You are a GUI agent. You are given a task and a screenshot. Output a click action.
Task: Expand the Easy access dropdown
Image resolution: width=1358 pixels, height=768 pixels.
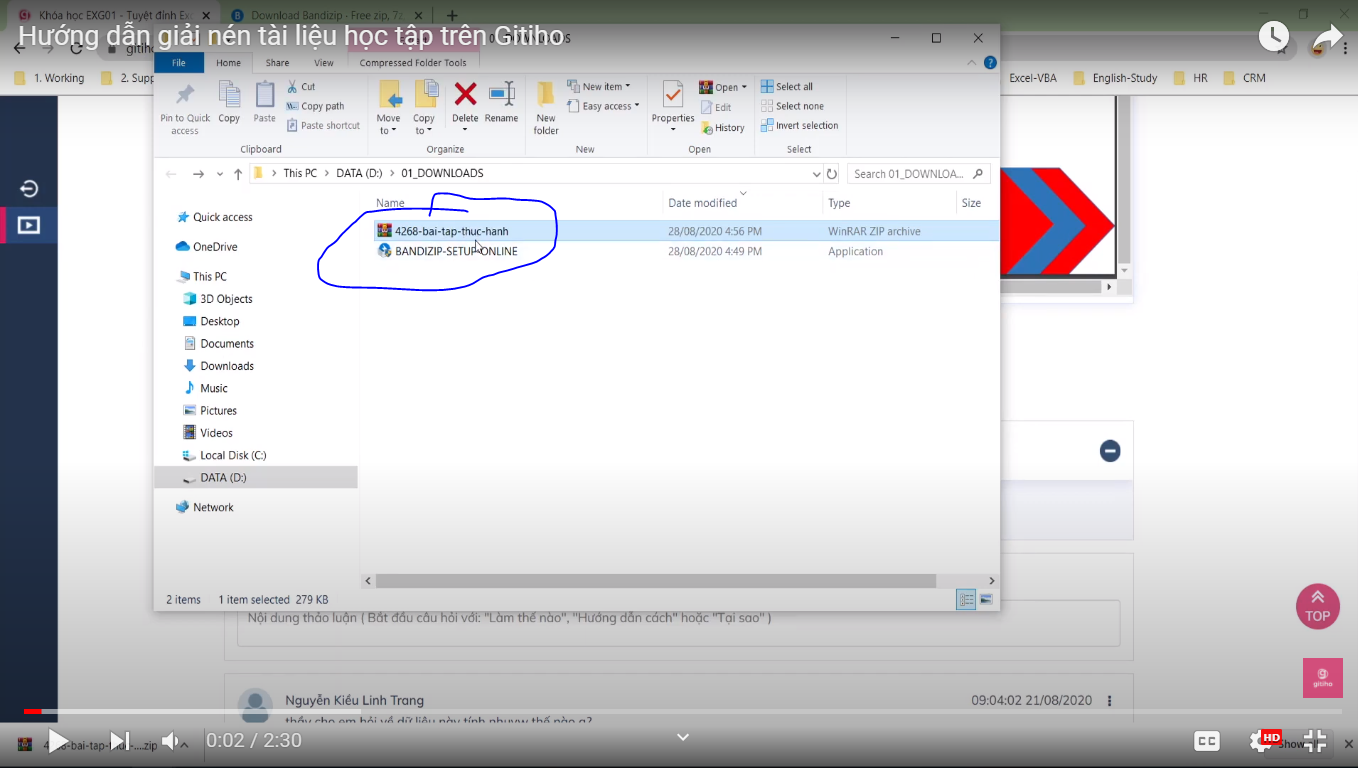coord(603,106)
